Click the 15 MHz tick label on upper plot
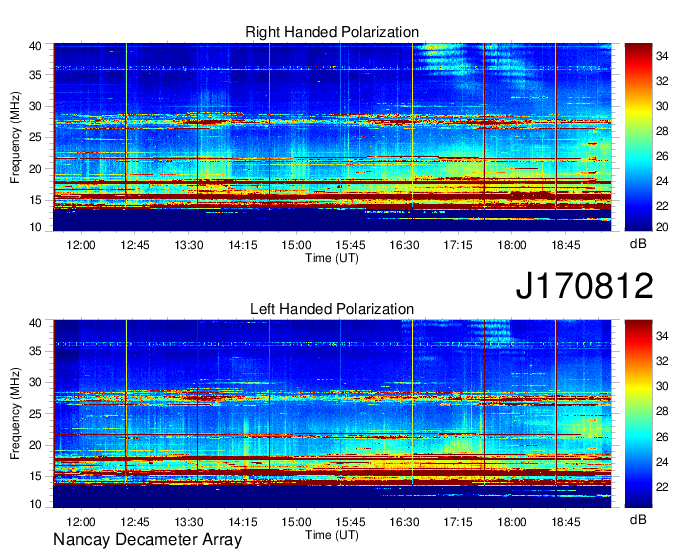Screen dimensions: 680x552 pyautogui.click(x=35, y=200)
